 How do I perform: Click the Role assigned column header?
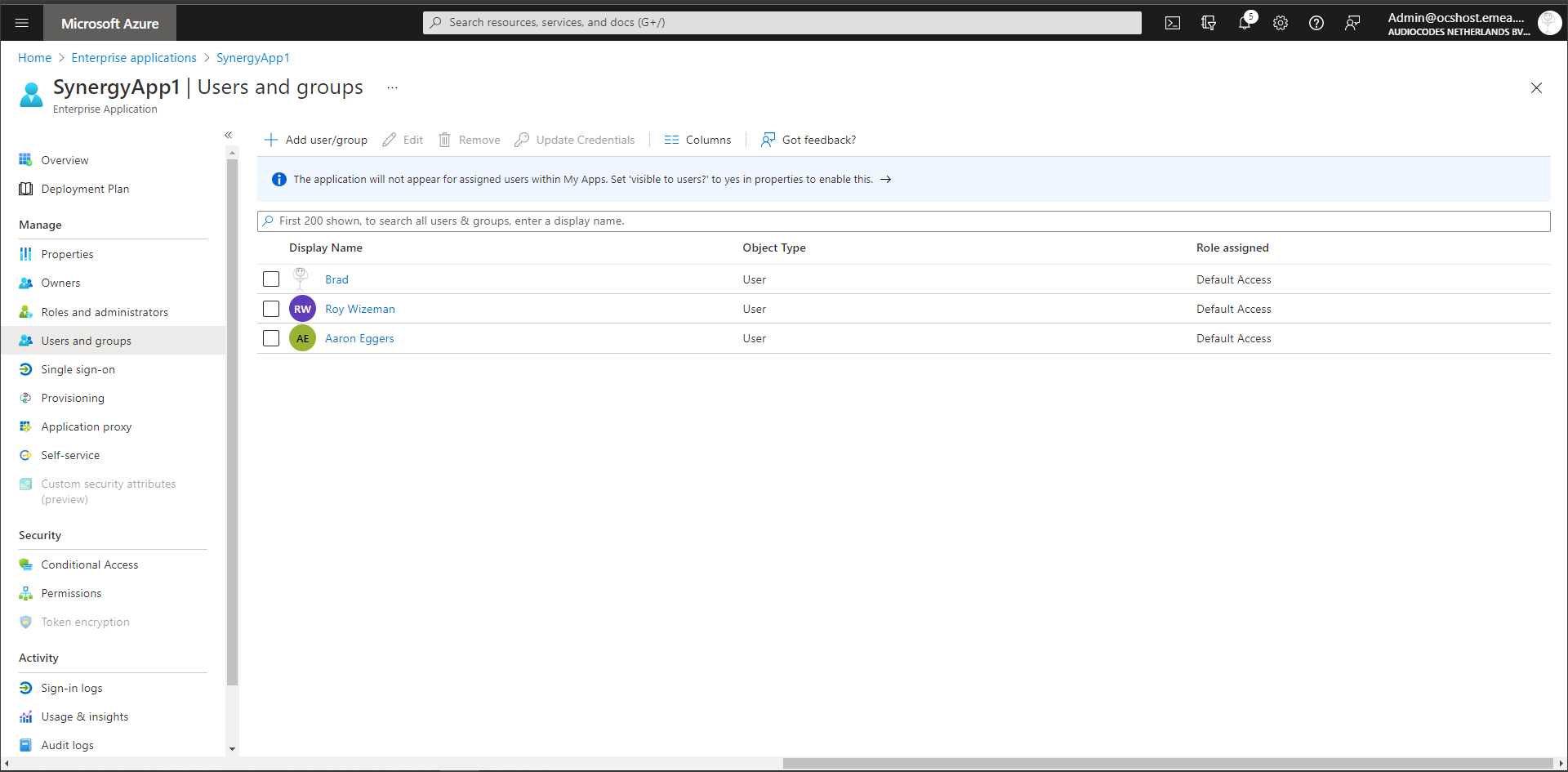[x=1232, y=248]
